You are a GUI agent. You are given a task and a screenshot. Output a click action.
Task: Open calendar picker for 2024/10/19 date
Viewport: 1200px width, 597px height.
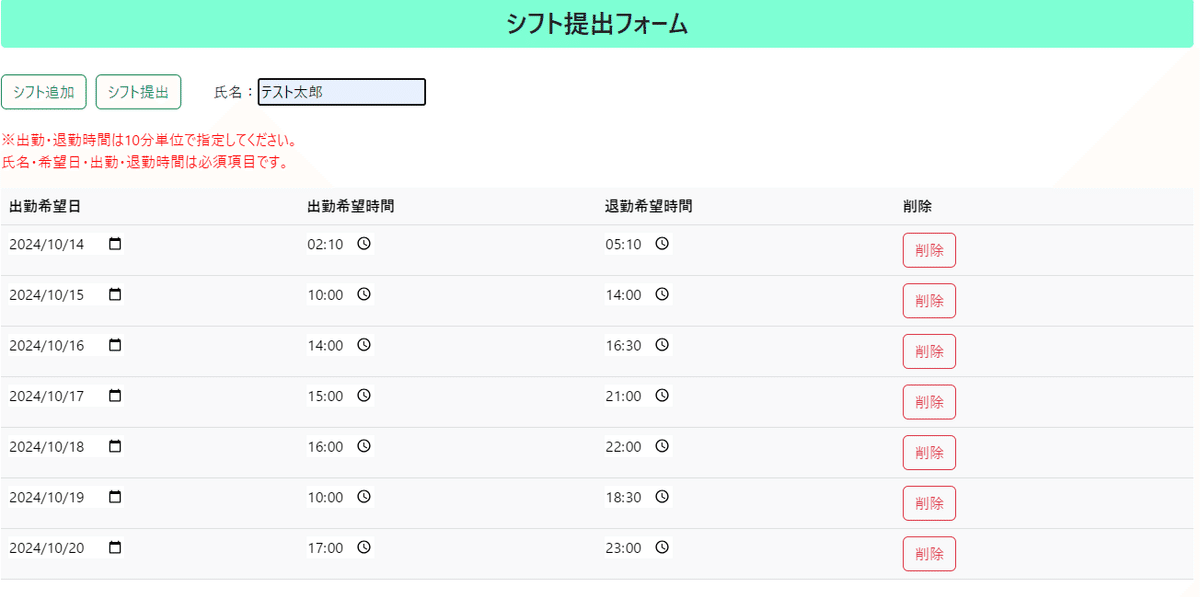(115, 497)
